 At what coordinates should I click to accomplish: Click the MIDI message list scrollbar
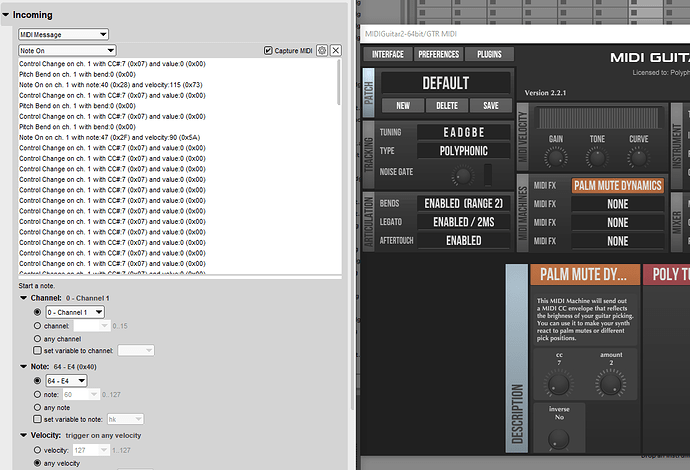pyautogui.click(x=338, y=82)
